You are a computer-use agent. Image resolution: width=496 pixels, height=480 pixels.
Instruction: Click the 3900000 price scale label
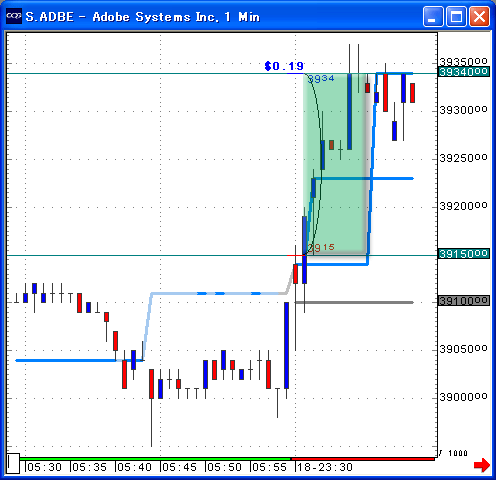coord(463,397)
